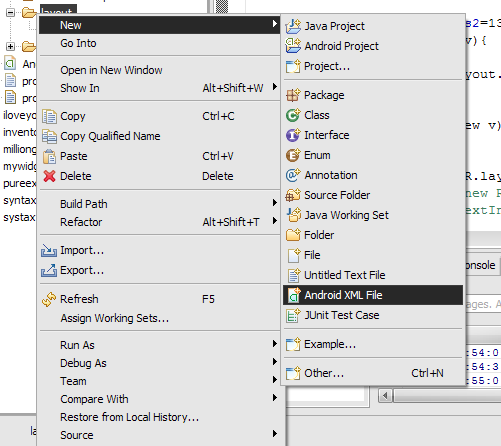Choose Restore from Local History...
The width and height of the screenshot is (501, 446).
click(160, 417)
